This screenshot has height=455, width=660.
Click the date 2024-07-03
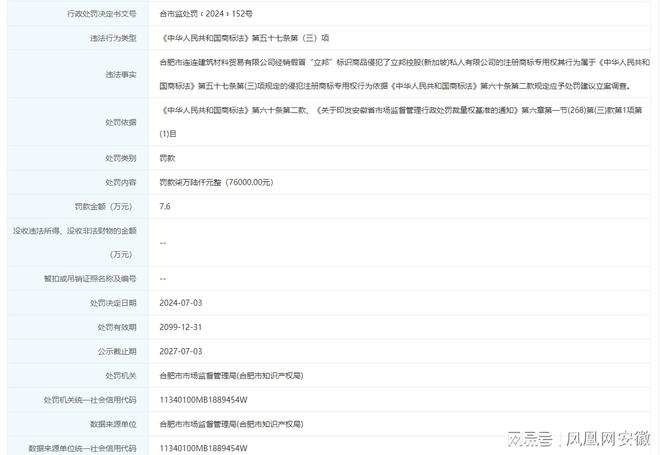coord(181,303)
